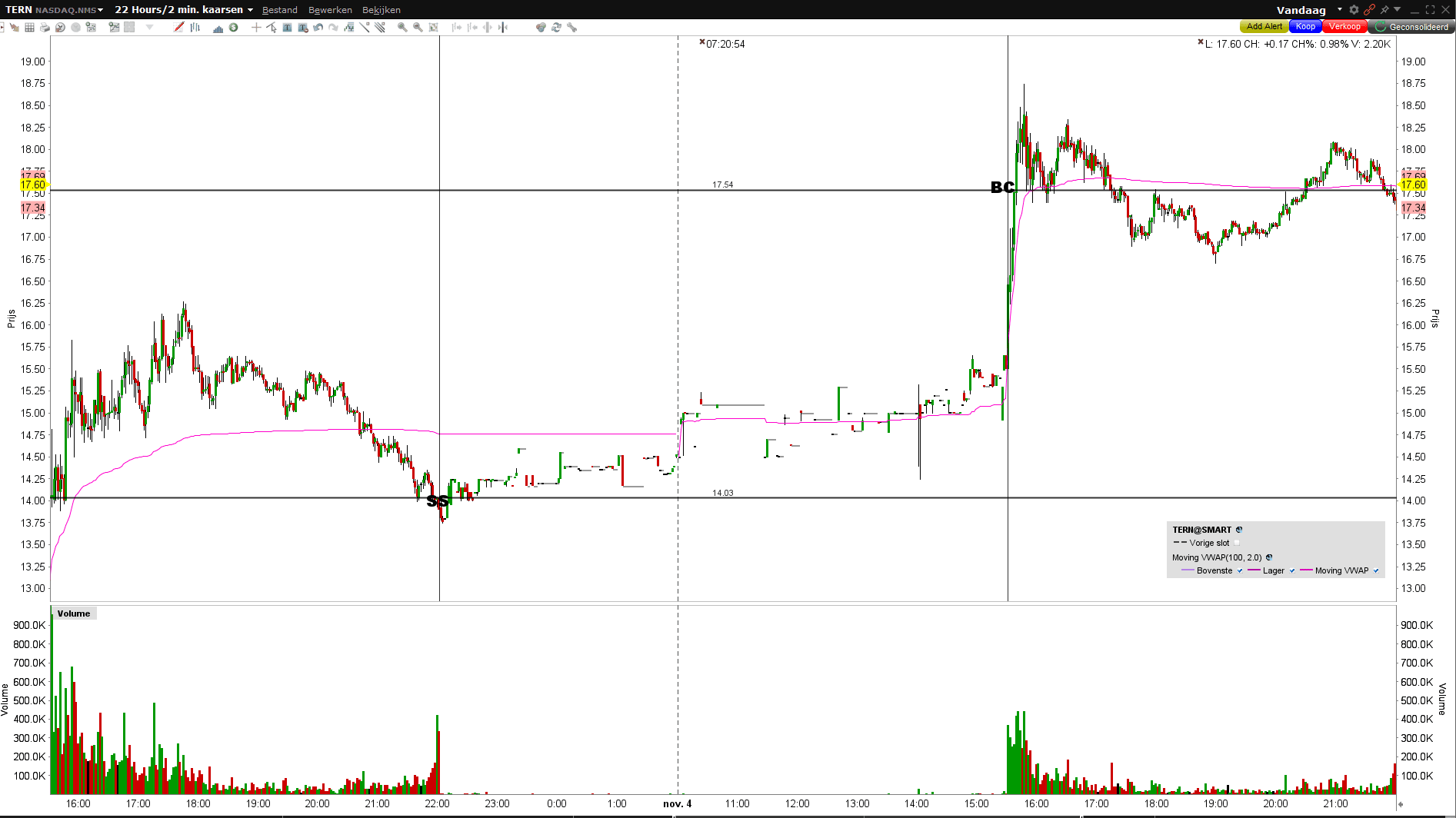Click the fit chart to window icon
The width and height of the screenshot is (1456, 818).
tap(434, 28)
